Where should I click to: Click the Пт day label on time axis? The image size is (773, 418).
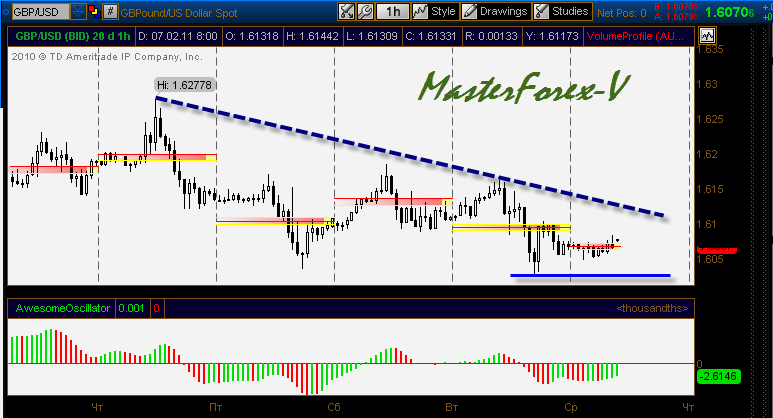click(x=215, y=407)
